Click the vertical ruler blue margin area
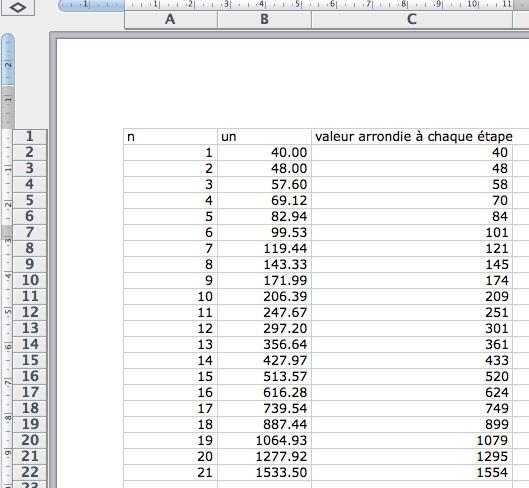 pyautogui.click(x=8, y=59)
